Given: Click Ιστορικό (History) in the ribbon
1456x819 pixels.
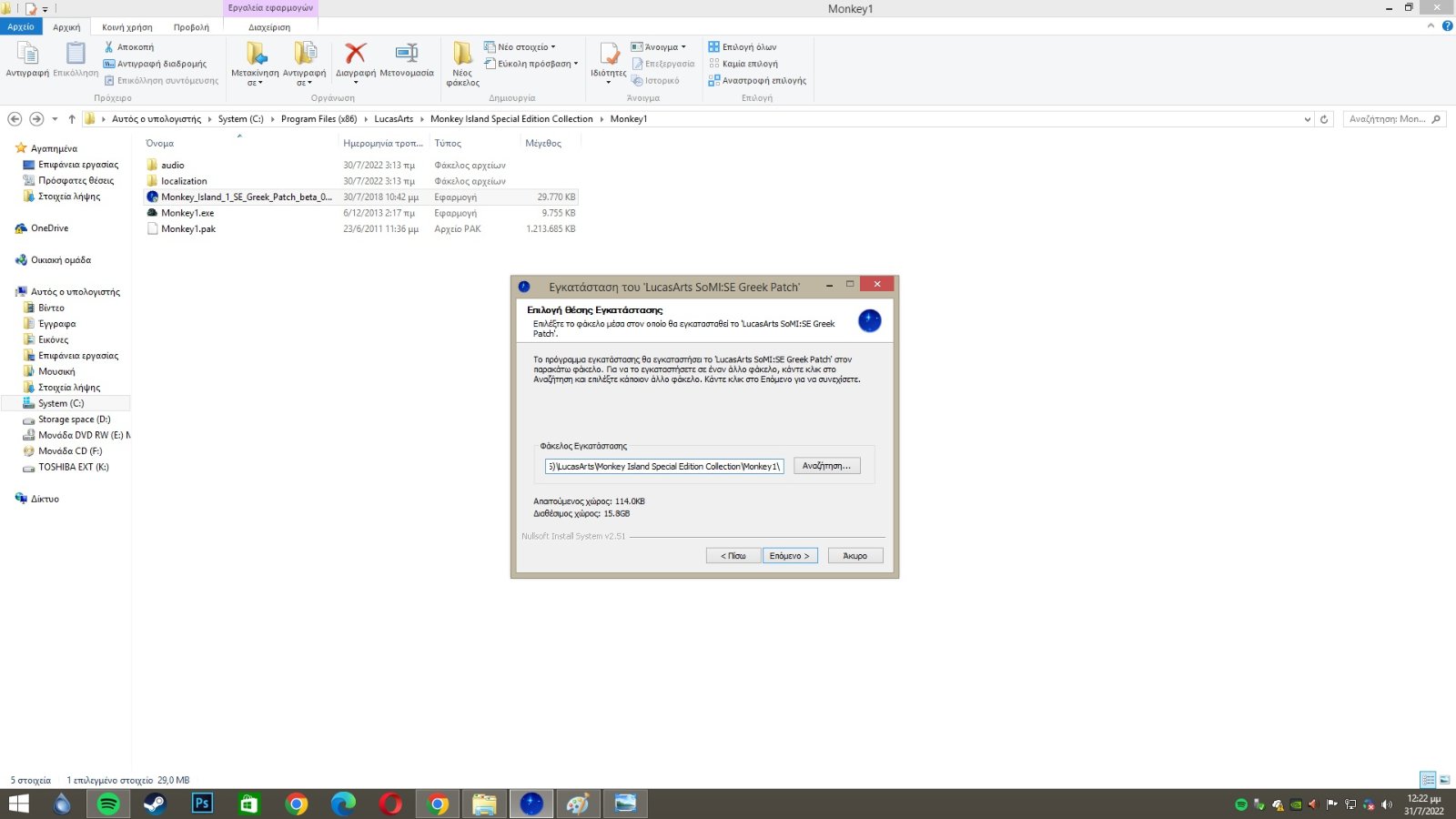Looking at the screenshot, I should 655,80.
